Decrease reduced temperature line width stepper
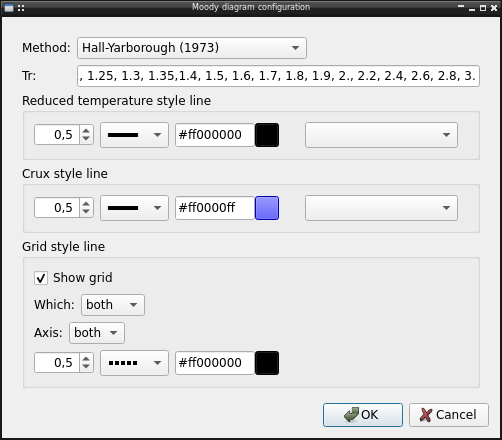Viewport: 502px width, 440px height. [x=86, y=139]
